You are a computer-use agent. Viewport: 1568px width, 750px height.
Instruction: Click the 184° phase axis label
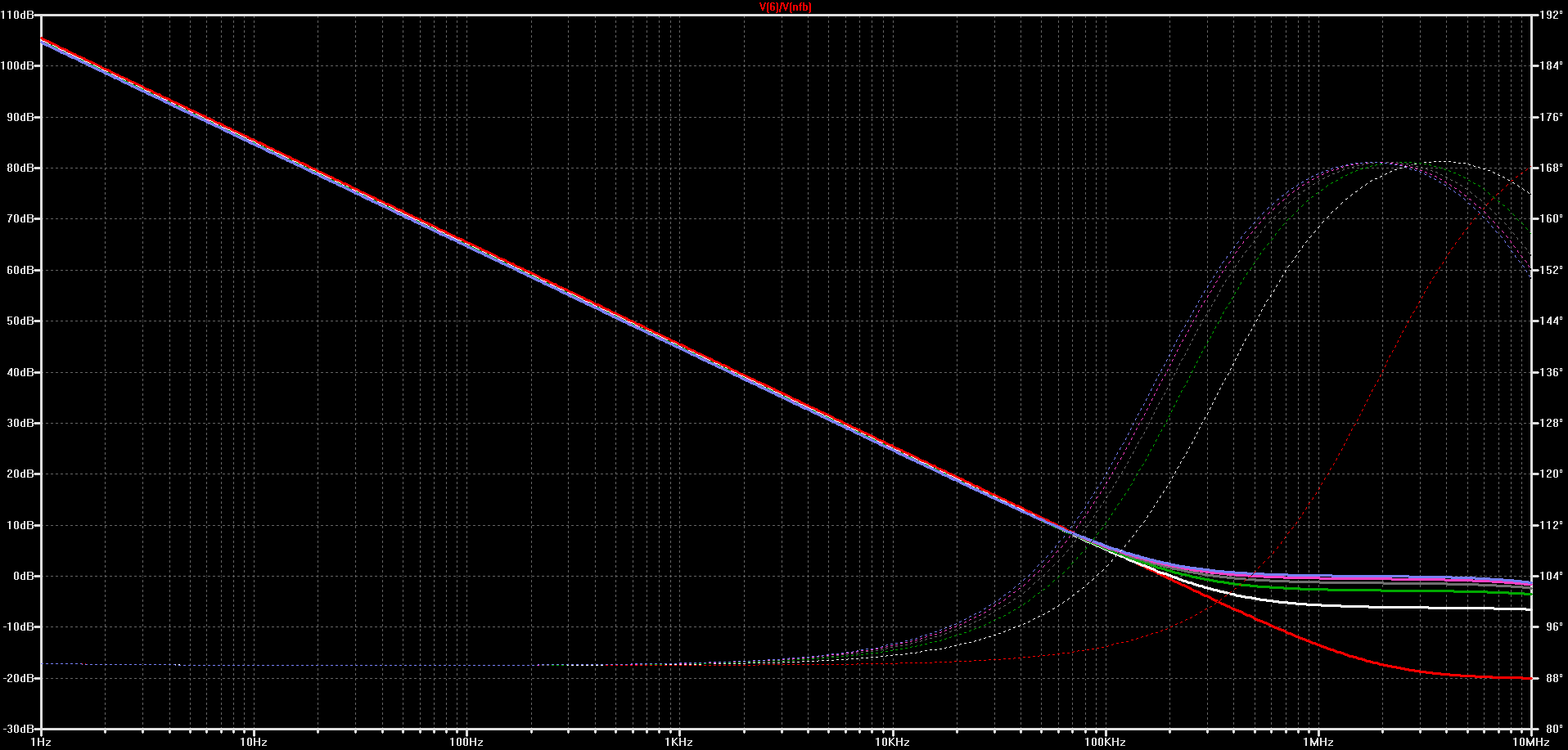click(x=1551, y=65)
